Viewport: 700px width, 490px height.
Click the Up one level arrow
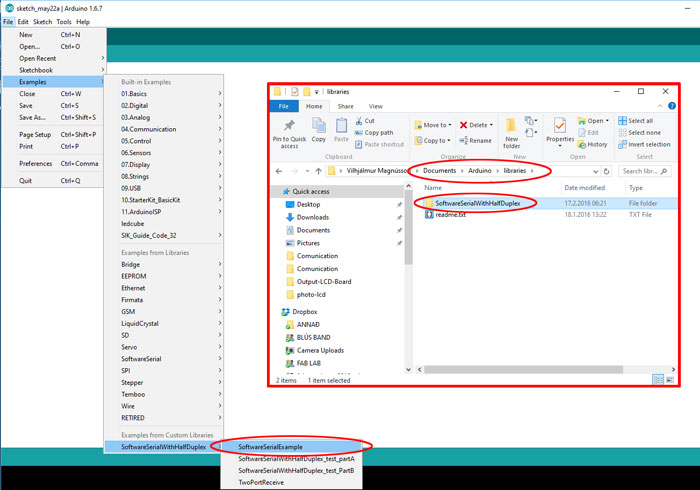point(318,171)
